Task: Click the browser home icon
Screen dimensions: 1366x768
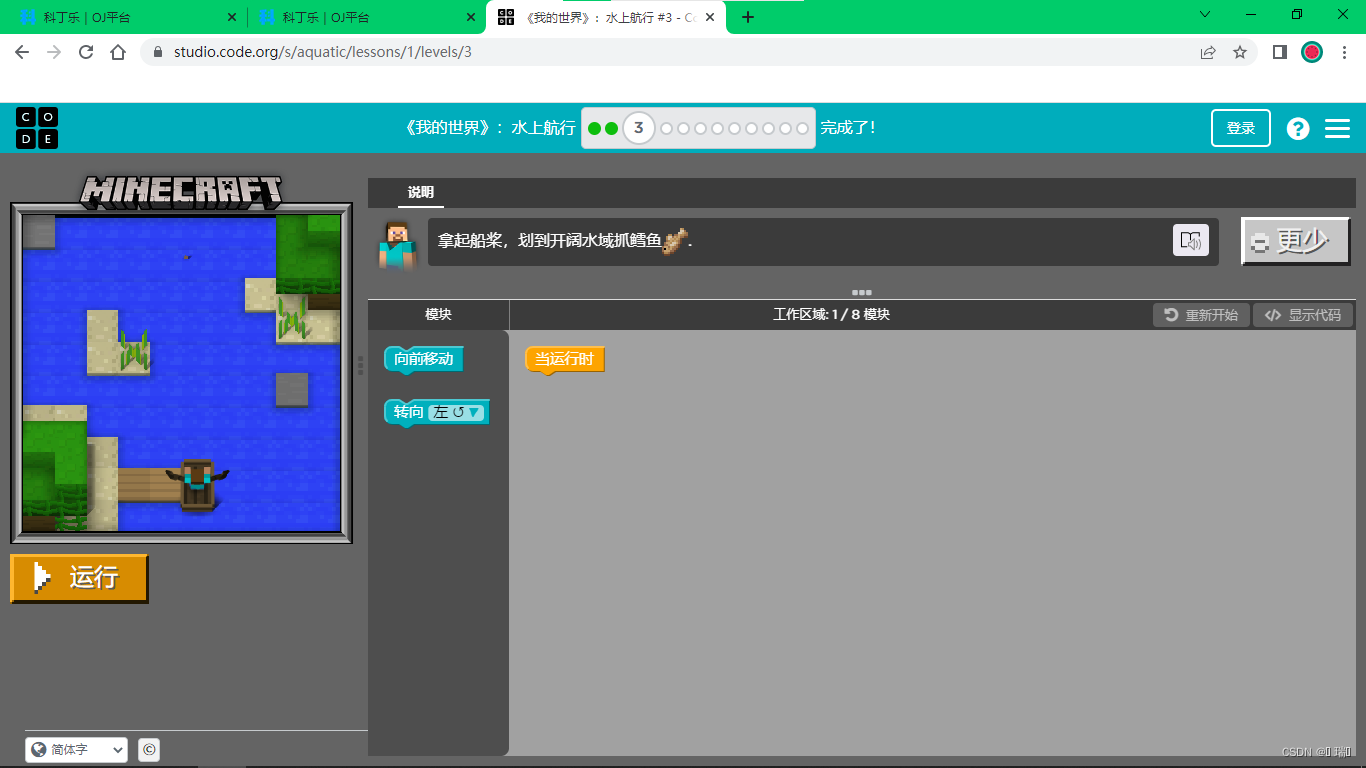Action: tap(118, 52)
